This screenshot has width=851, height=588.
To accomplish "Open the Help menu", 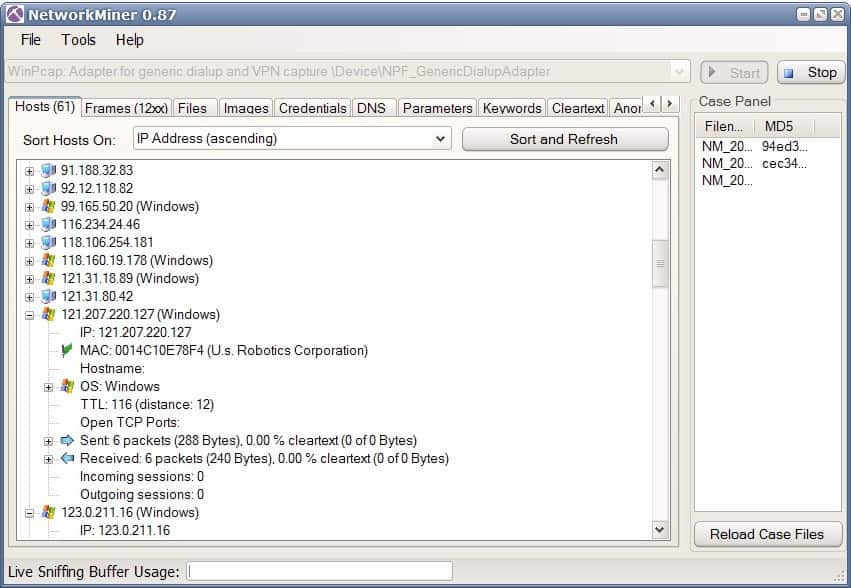I will pos(129,40).
